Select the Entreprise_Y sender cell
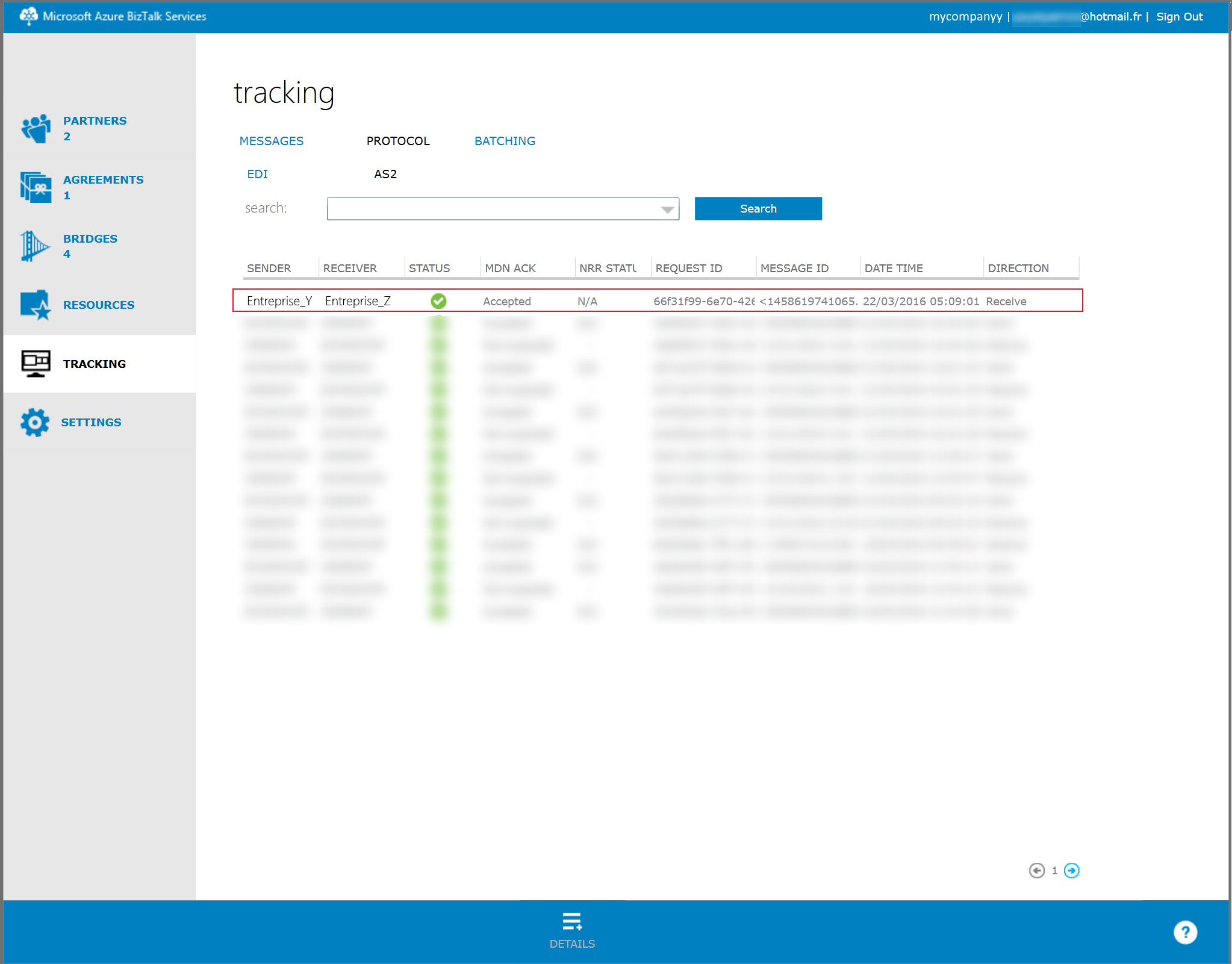This screenshot has height=964, width=1232. point(279,301)
